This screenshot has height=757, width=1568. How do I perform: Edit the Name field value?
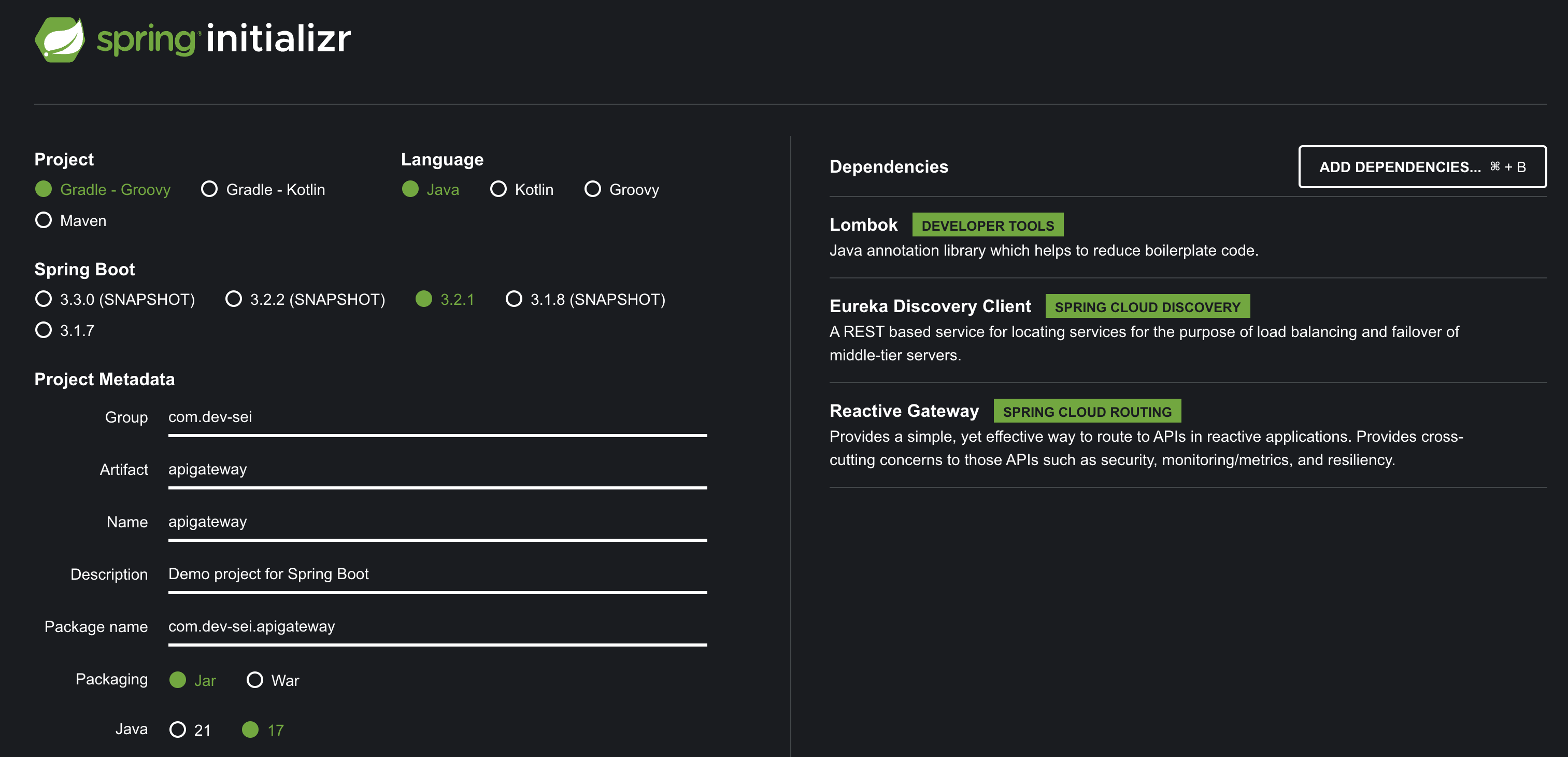(x=437, y=522)
